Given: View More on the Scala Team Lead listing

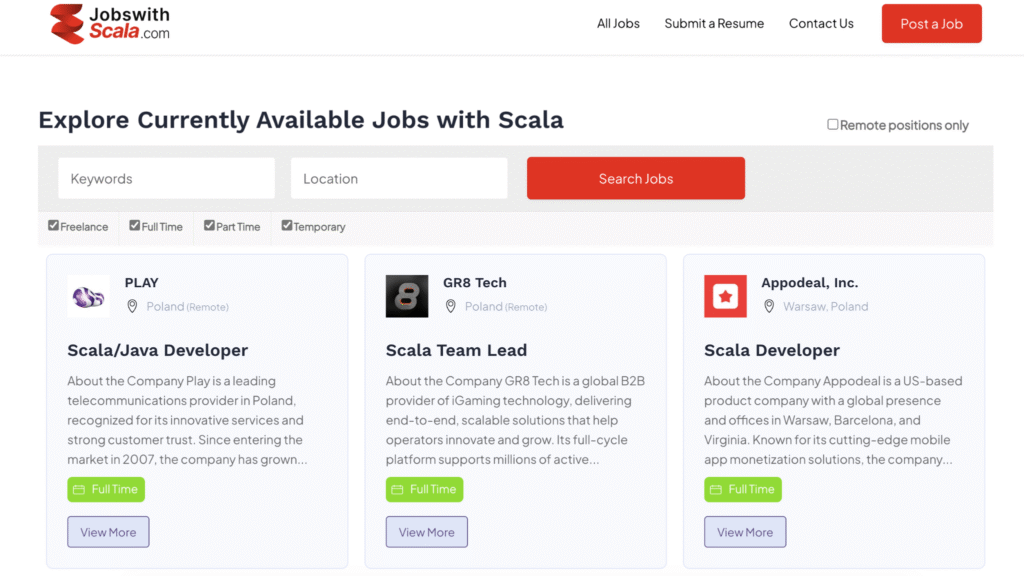Looking at the screenshot, I should pyautogui.click(x=426, y=531).
